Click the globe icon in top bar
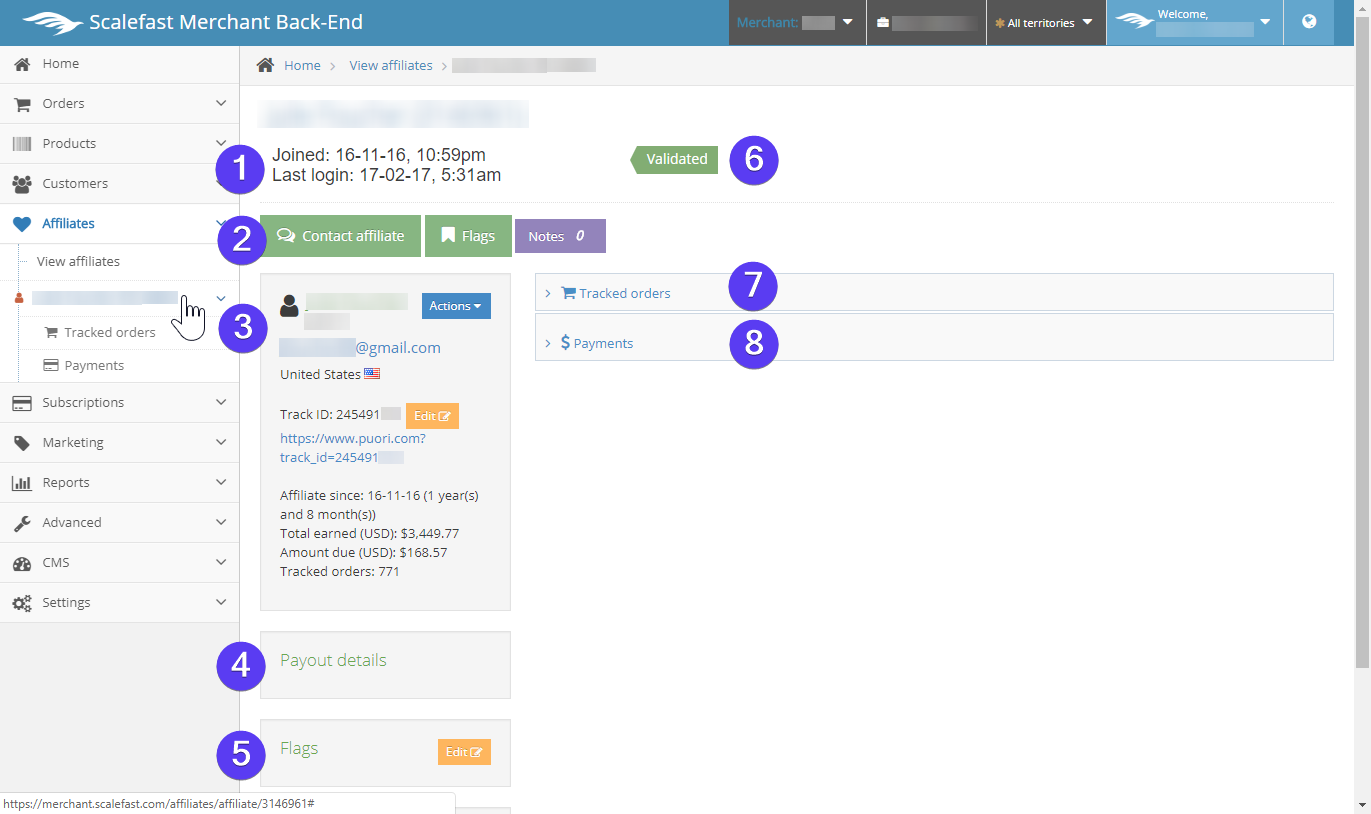1371x814 pixels. pos(1309,22)
